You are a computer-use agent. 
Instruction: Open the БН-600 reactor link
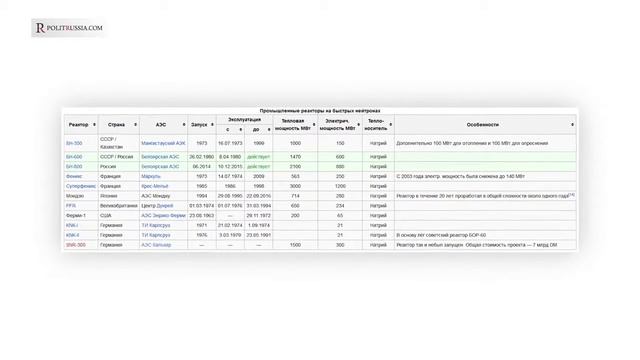pos(74,157)
